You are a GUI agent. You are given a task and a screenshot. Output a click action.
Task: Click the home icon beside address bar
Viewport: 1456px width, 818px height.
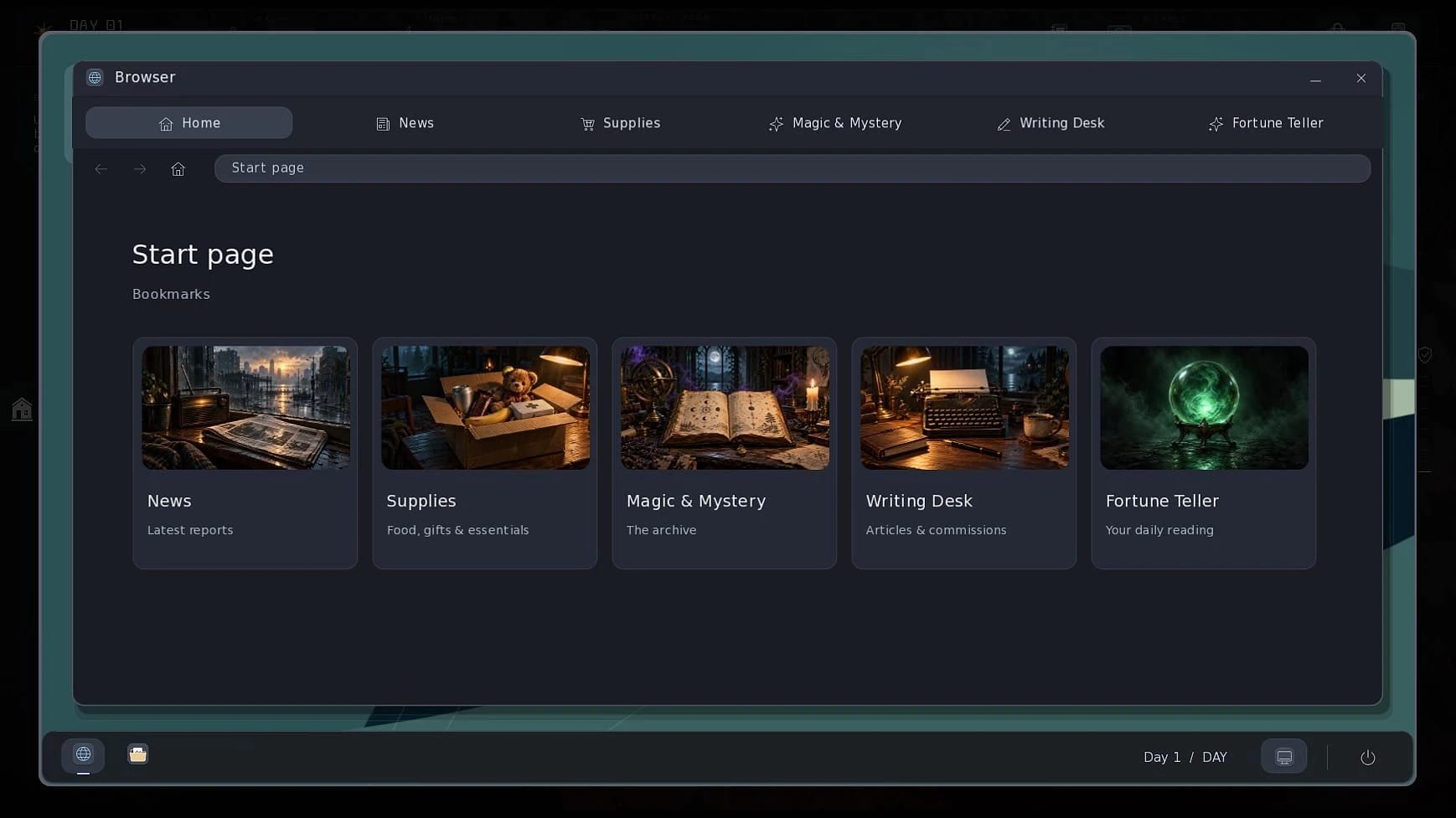[178, 169]
